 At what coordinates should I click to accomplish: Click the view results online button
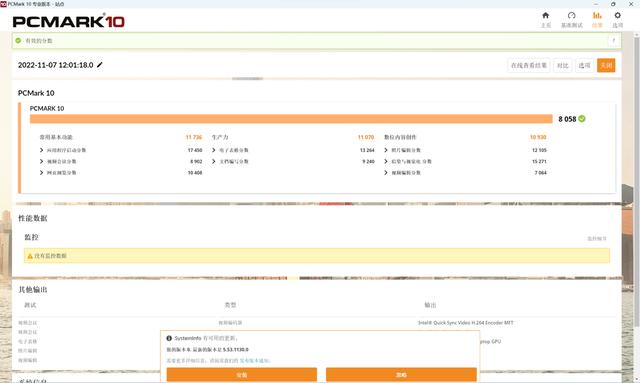click(529, 65)
